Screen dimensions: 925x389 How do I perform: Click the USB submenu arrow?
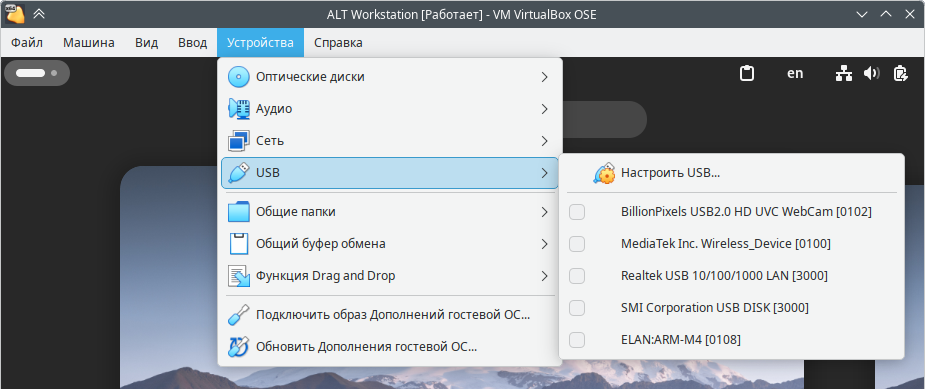(544, 173)
